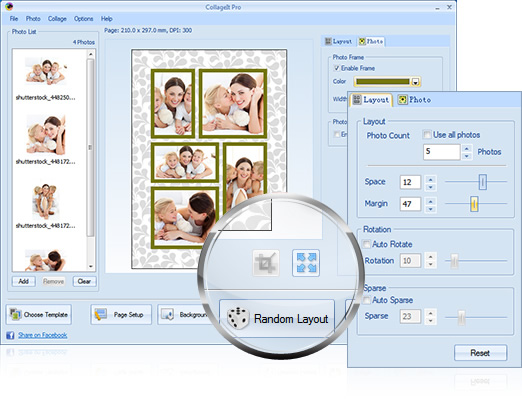Click photo list scrollbar down arrow
The width and height of the screenshot is (522, 399).
pyautogui.click(x=91, y=267)
